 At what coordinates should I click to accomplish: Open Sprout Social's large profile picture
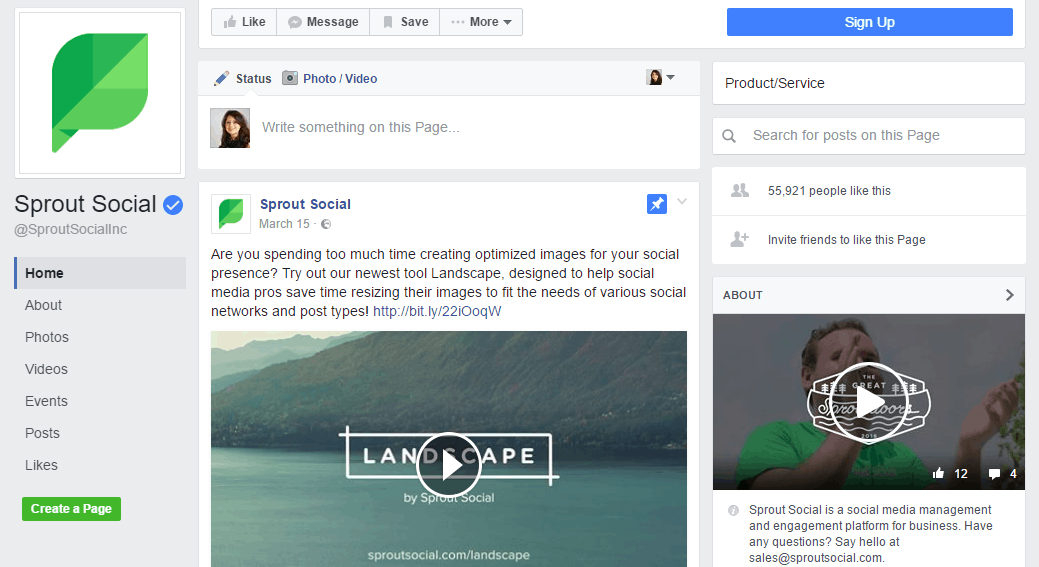(99, 93)
